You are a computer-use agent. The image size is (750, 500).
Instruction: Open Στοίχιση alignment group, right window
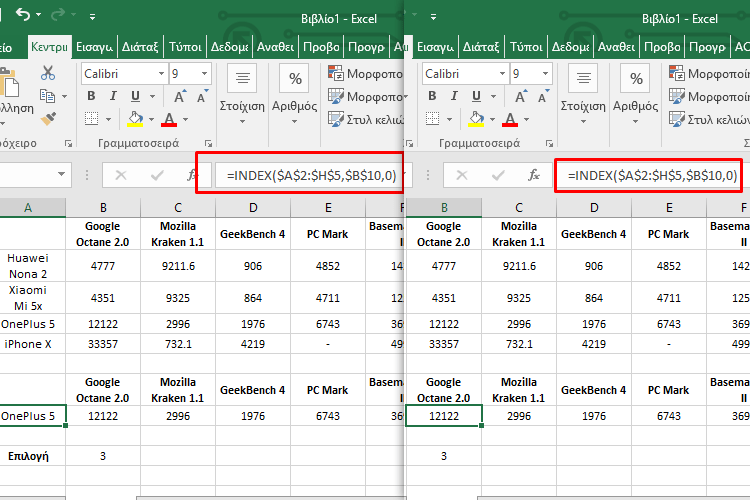point(583,96)
